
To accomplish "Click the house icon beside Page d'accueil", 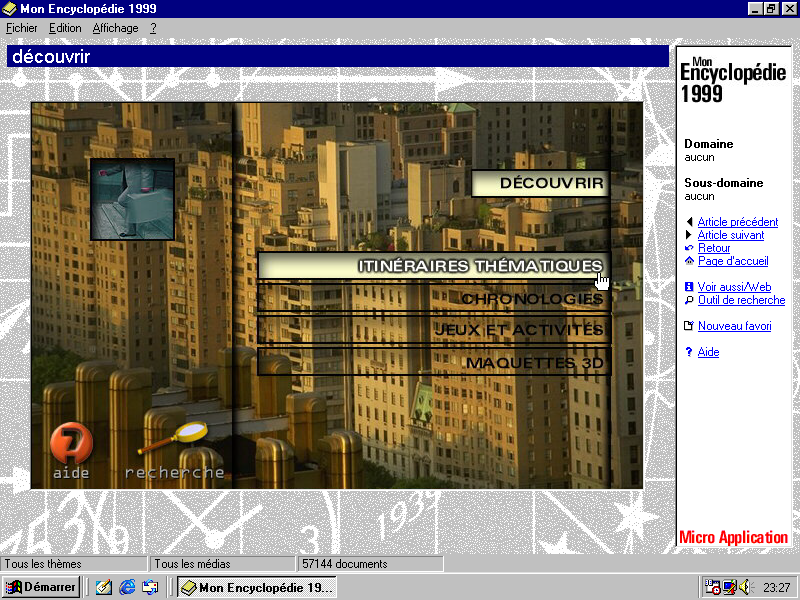I will [689, 261].
